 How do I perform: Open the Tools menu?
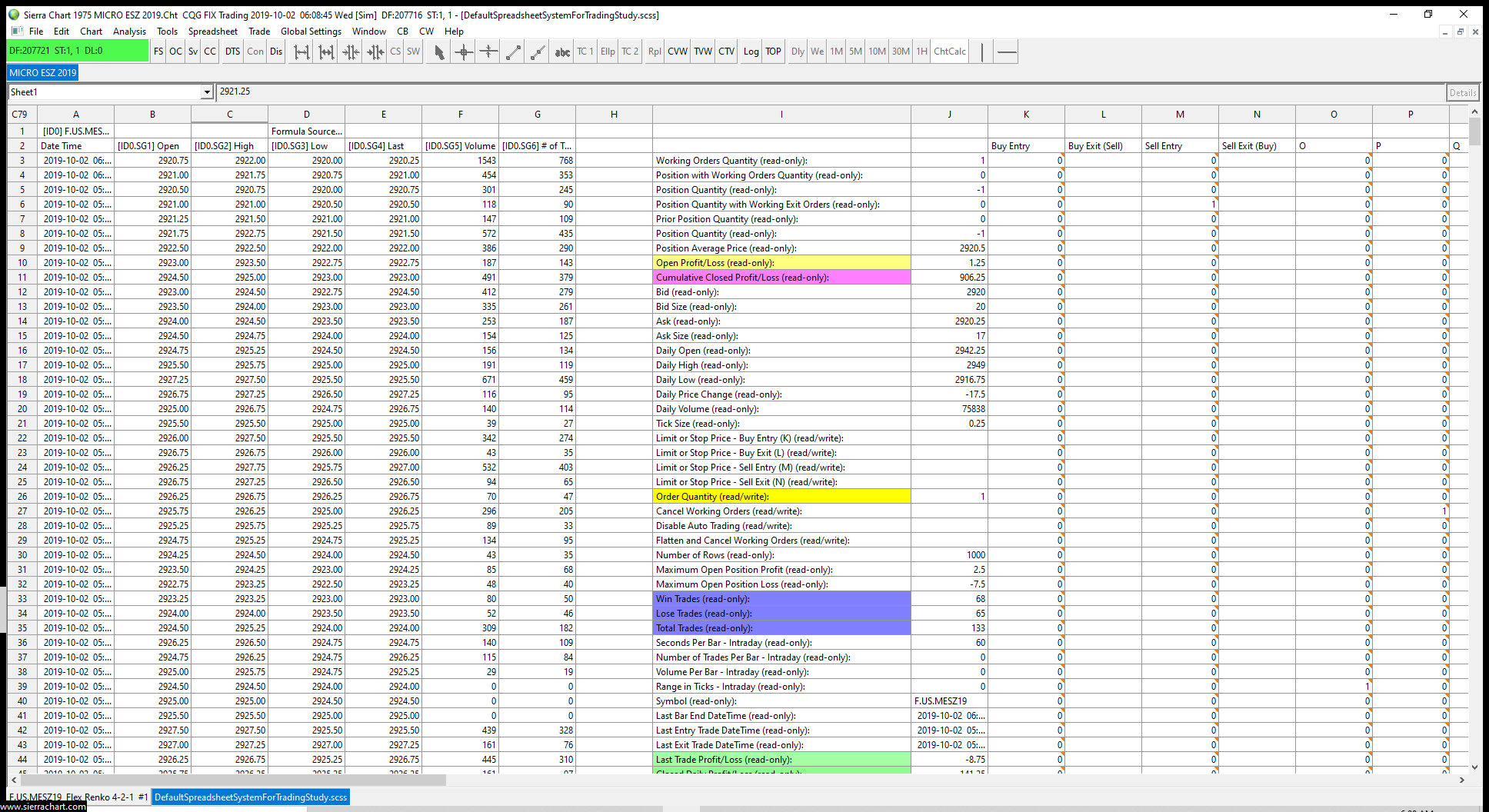coord(167,32)
